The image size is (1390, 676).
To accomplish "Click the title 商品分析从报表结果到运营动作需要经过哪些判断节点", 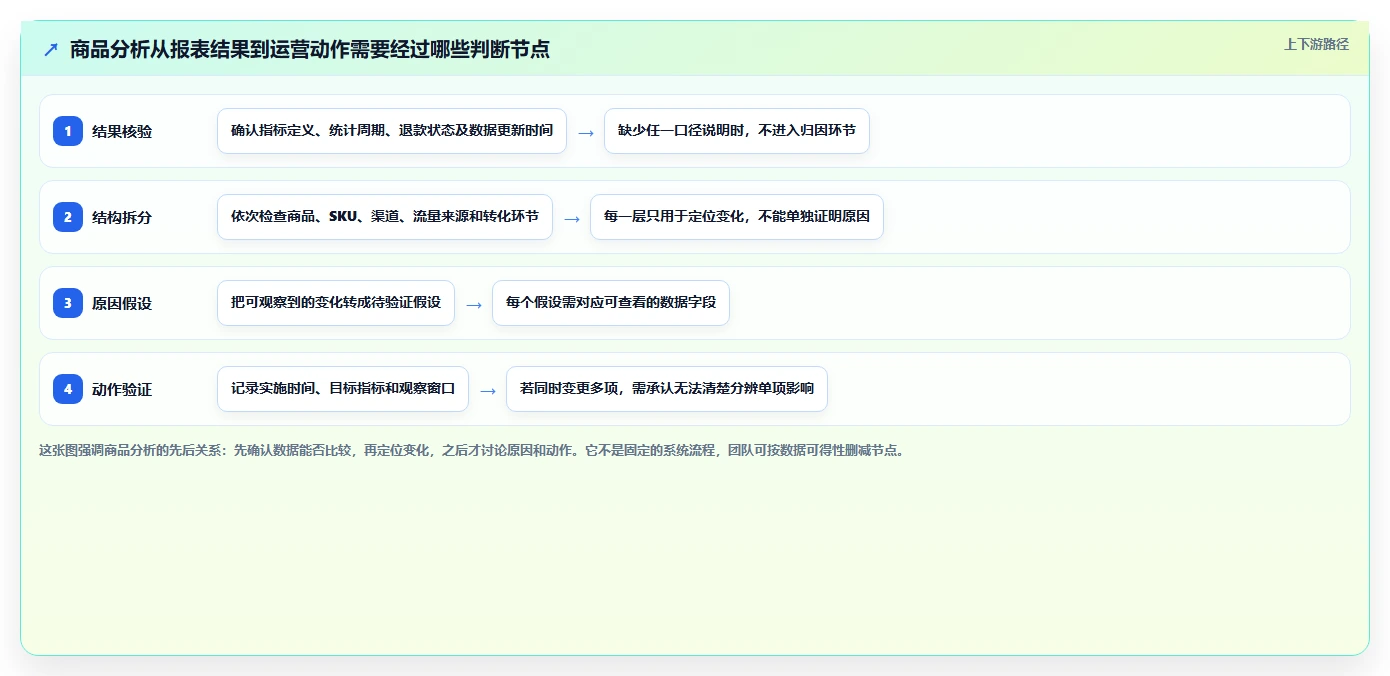I will point(310,49).
